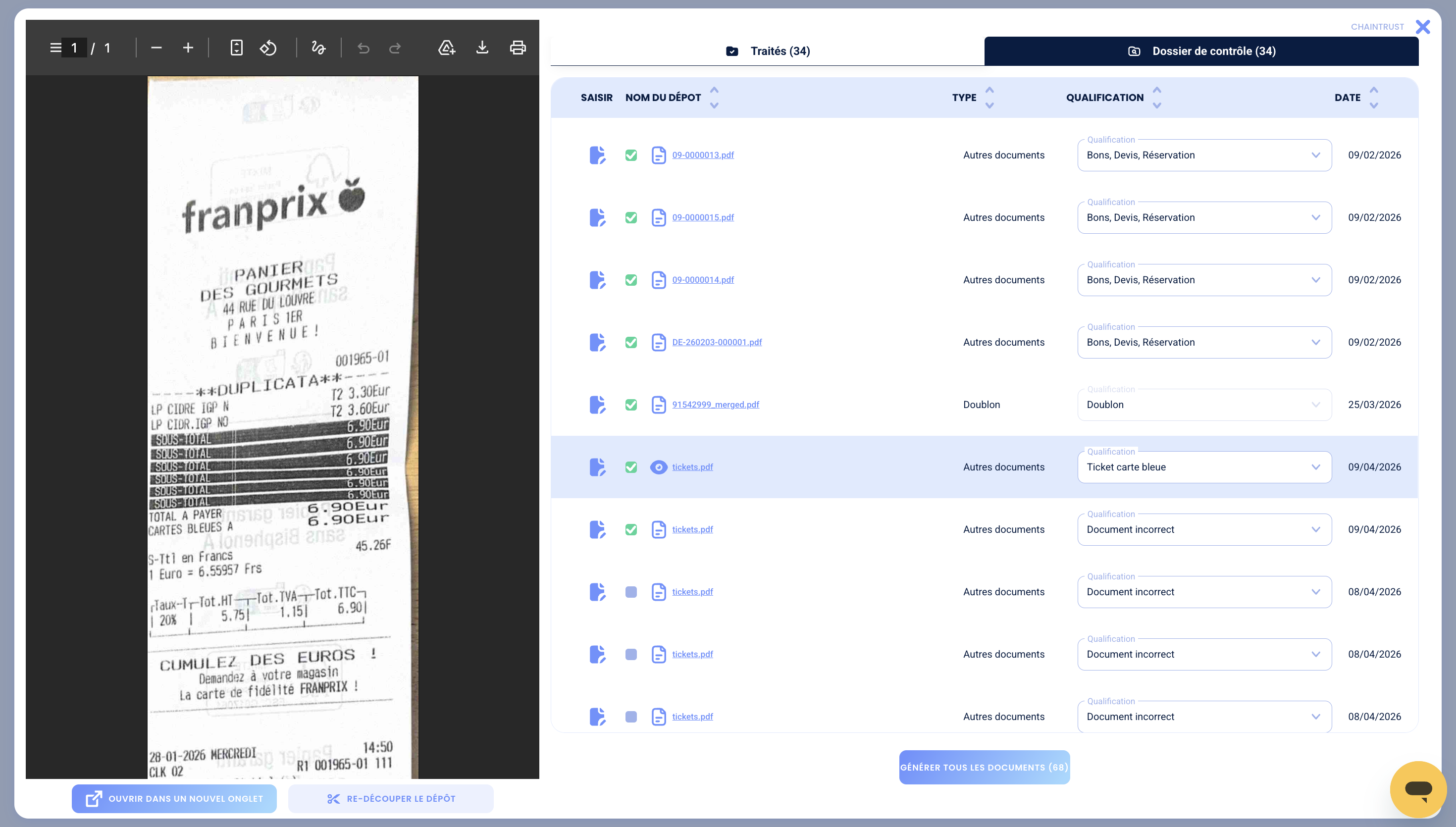Uncheck the checkbox for 09-0000013.pdf
This screenshot has width=1456, height=827.
point(631,155)
